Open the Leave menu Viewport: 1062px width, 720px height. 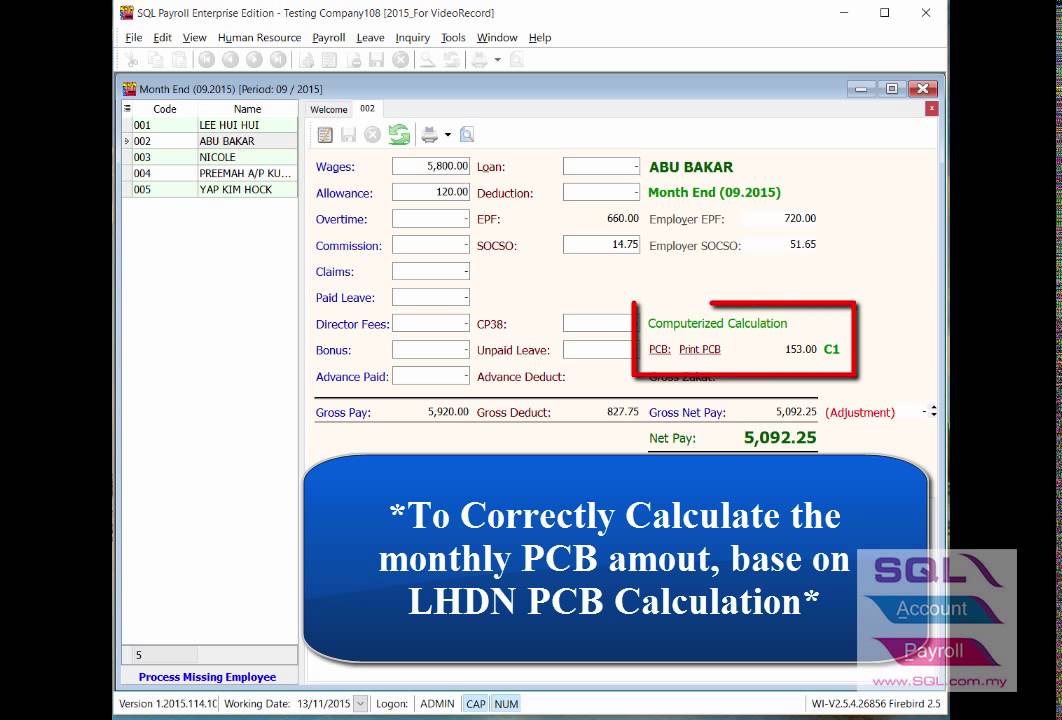point(370,38)
